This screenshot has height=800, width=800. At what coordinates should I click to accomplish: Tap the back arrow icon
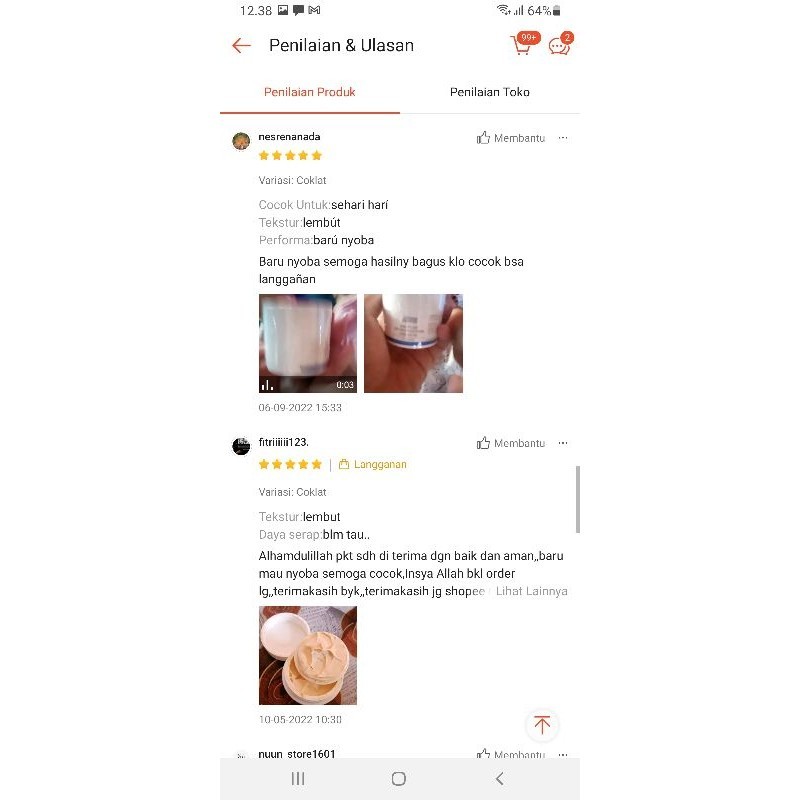(x=241, y=45)
